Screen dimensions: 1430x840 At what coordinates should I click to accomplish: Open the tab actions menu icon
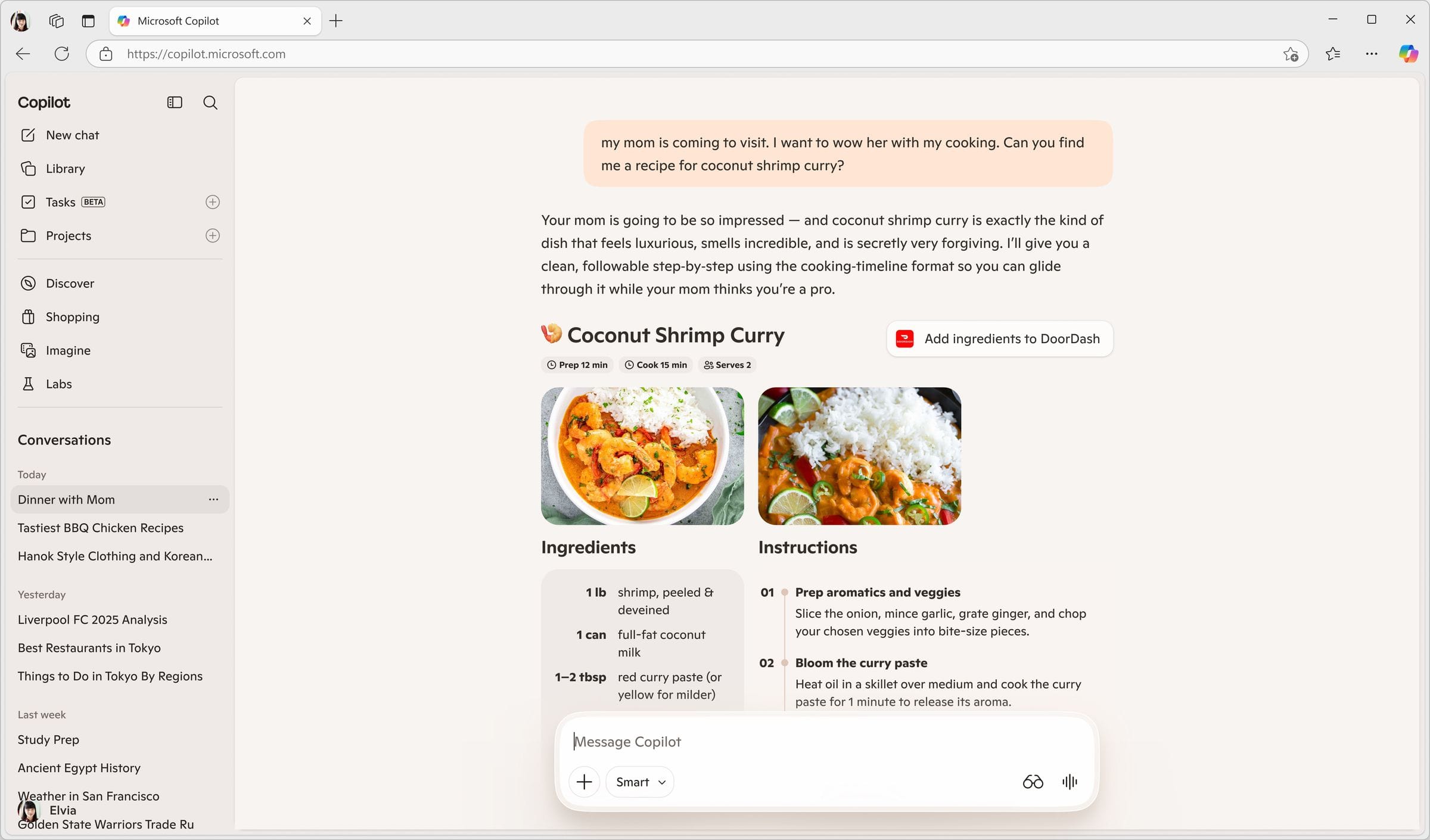pos(88,21)
